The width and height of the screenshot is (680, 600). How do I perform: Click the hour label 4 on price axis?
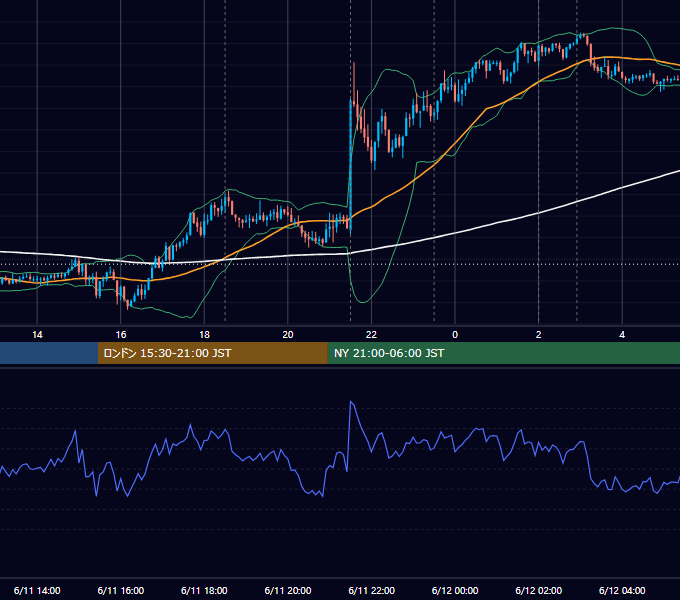(622, 335)
